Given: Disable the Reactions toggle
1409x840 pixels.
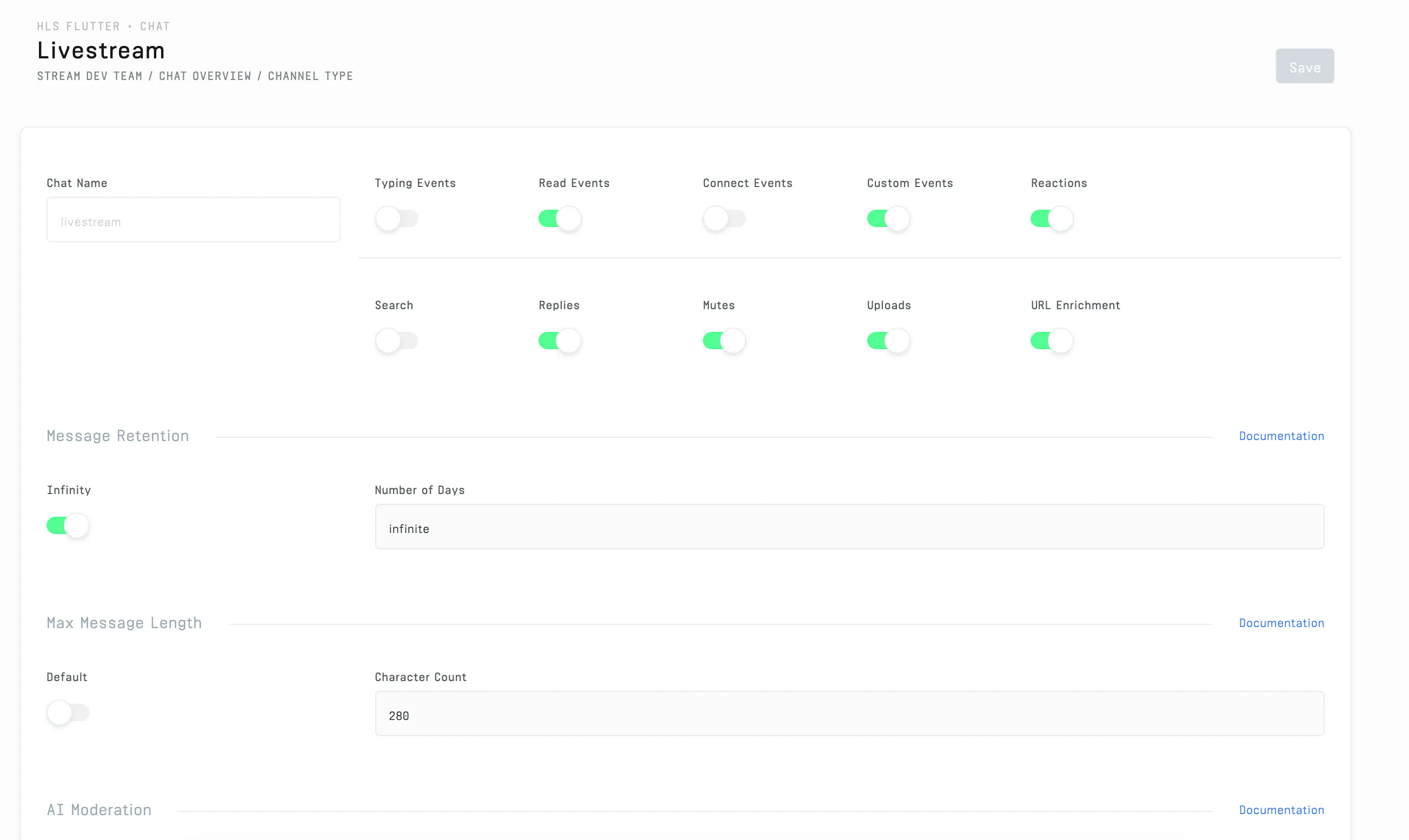Looking at the screenshot, I should pos(1052,218).
